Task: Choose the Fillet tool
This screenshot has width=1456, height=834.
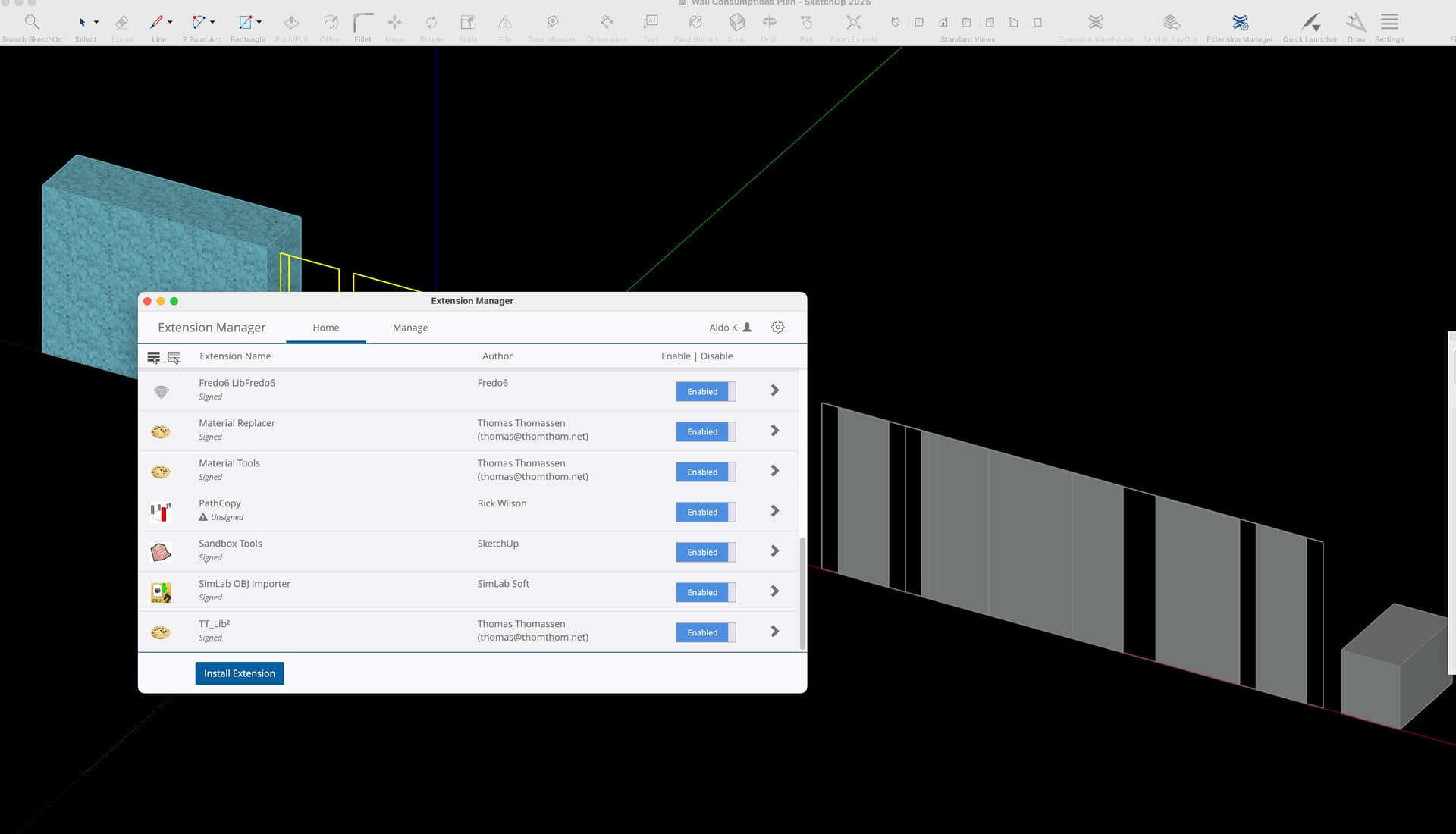Action: pyautogui.click(x=363, y=23)
